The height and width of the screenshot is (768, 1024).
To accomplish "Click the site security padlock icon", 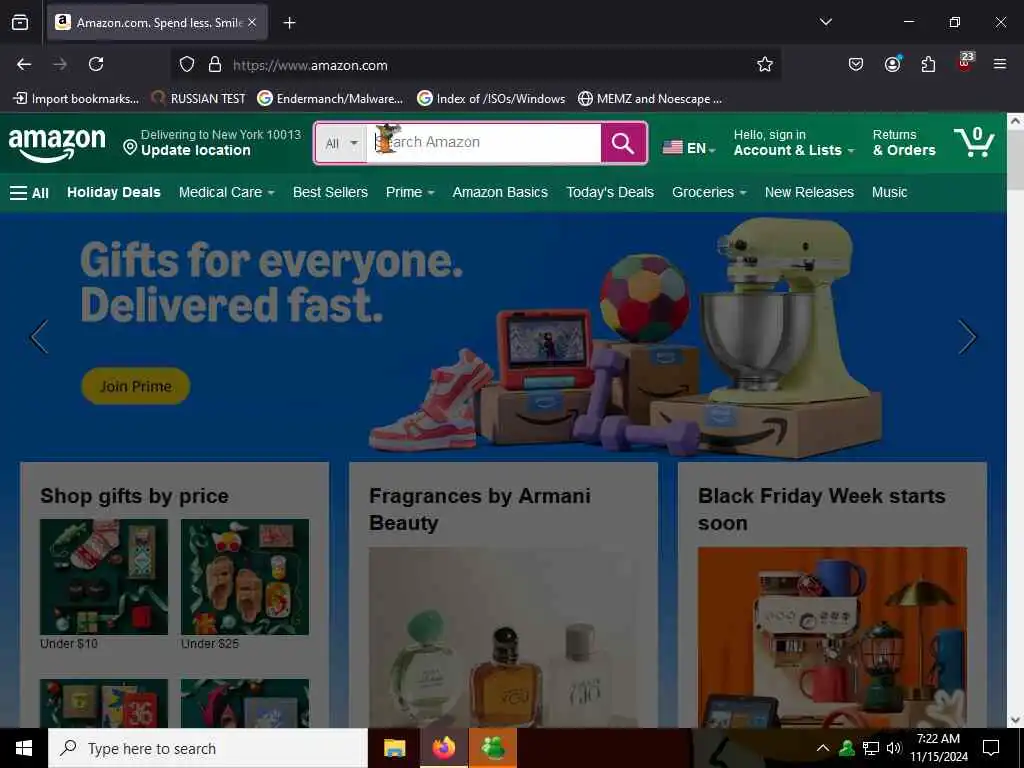I will pyautogui.click(x=215, y=65).
